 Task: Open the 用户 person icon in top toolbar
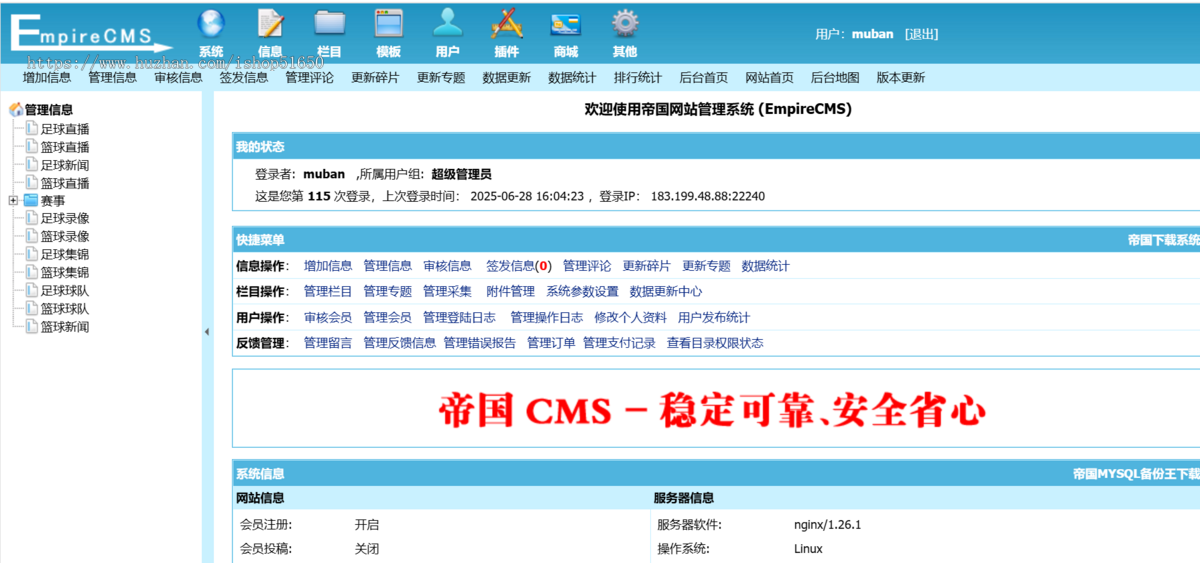point(448,22)
